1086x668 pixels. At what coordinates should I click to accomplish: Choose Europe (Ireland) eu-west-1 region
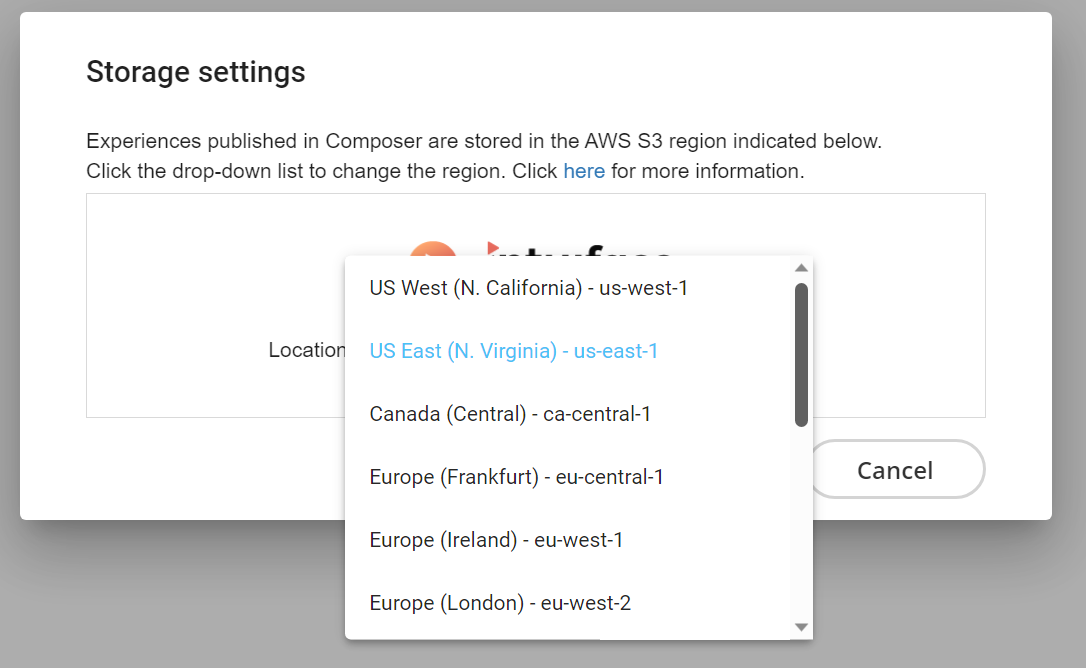[567, 540]
